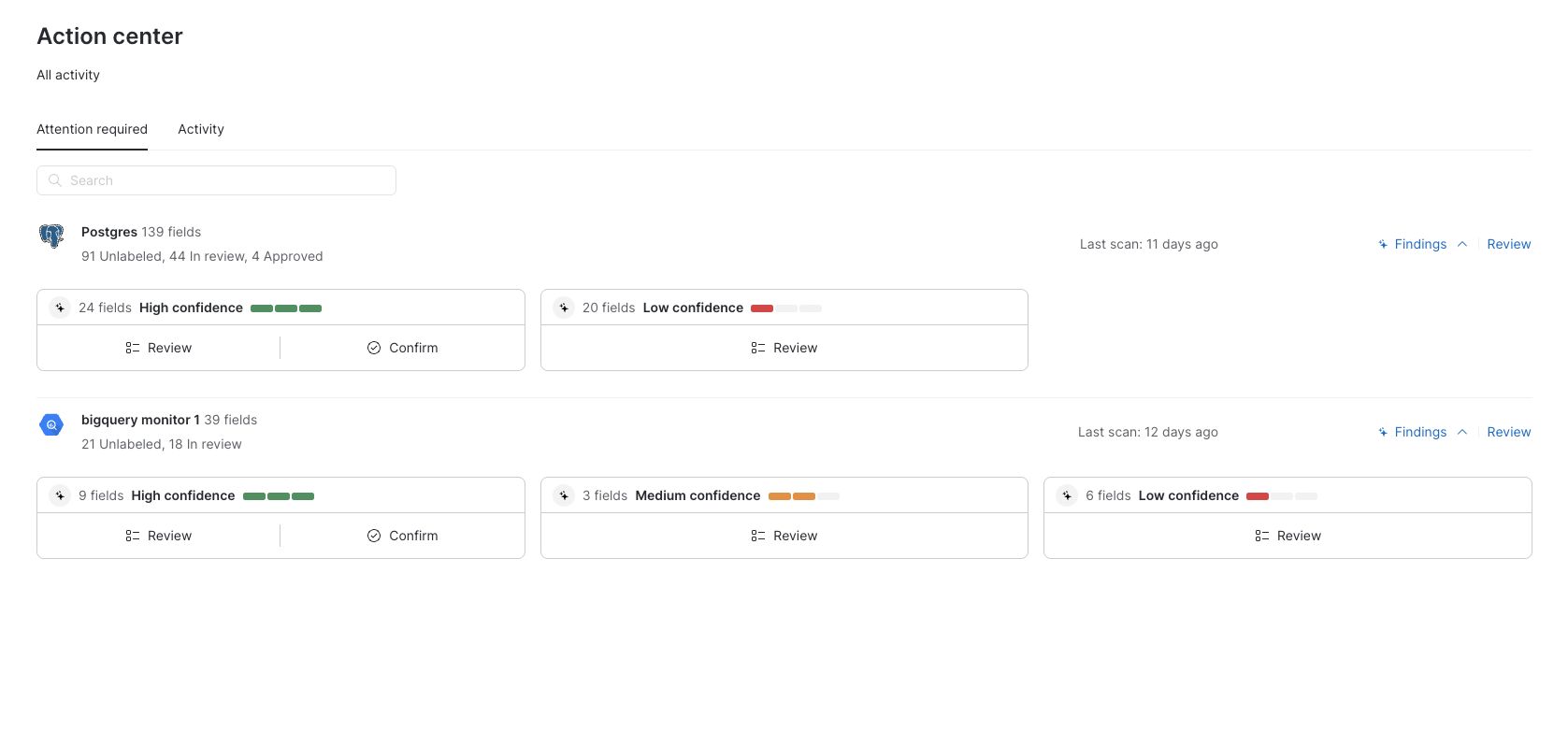Switch to the Activity tab

(x=201, y=129)
